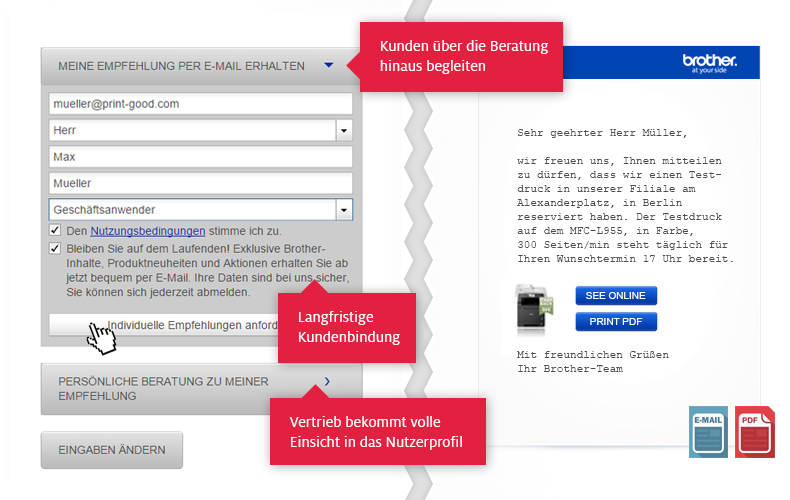
Task: Click the SEE ONLINE button
Action: click(616, 296)
